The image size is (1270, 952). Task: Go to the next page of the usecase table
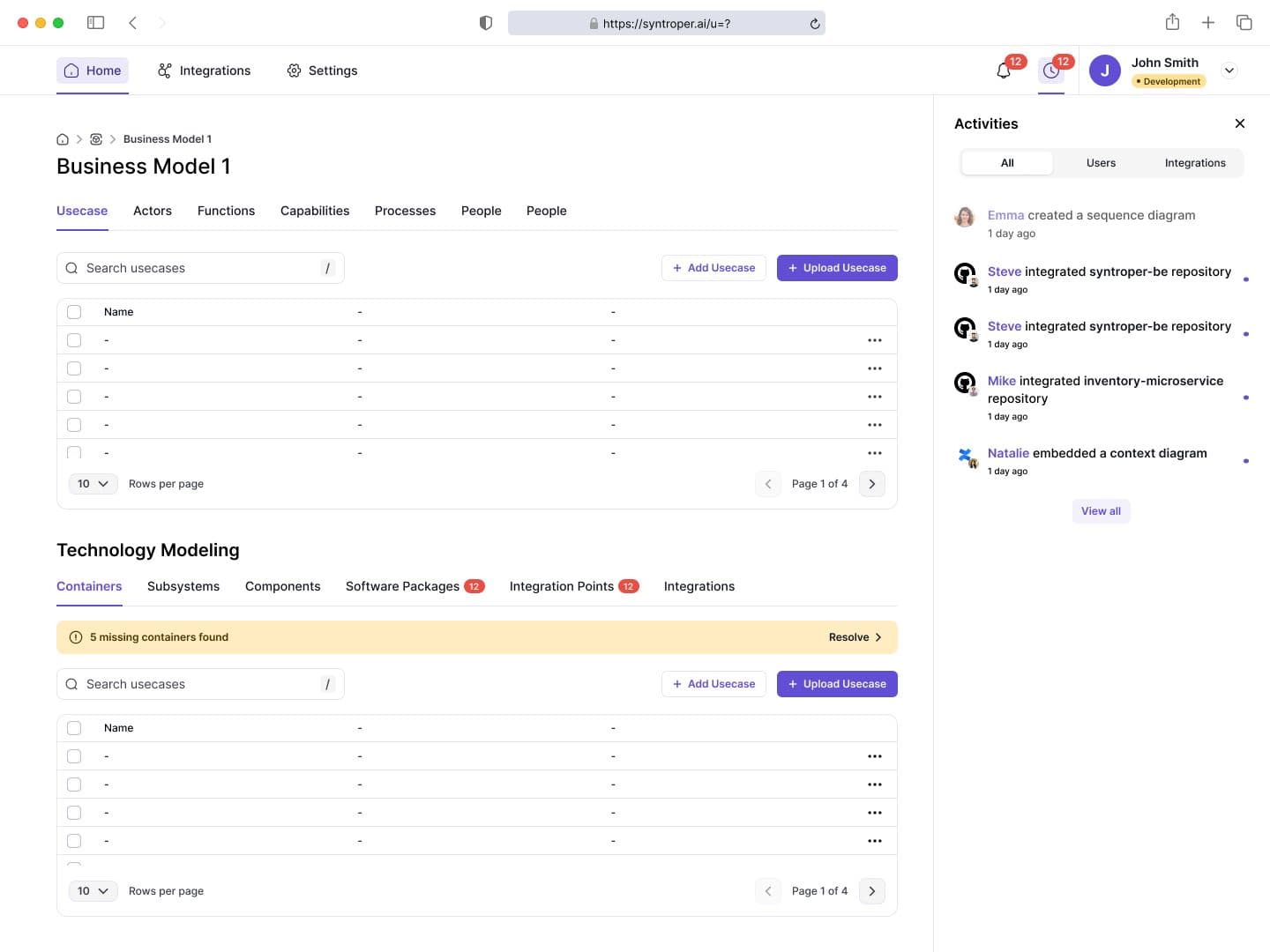(x=871, y=484)
